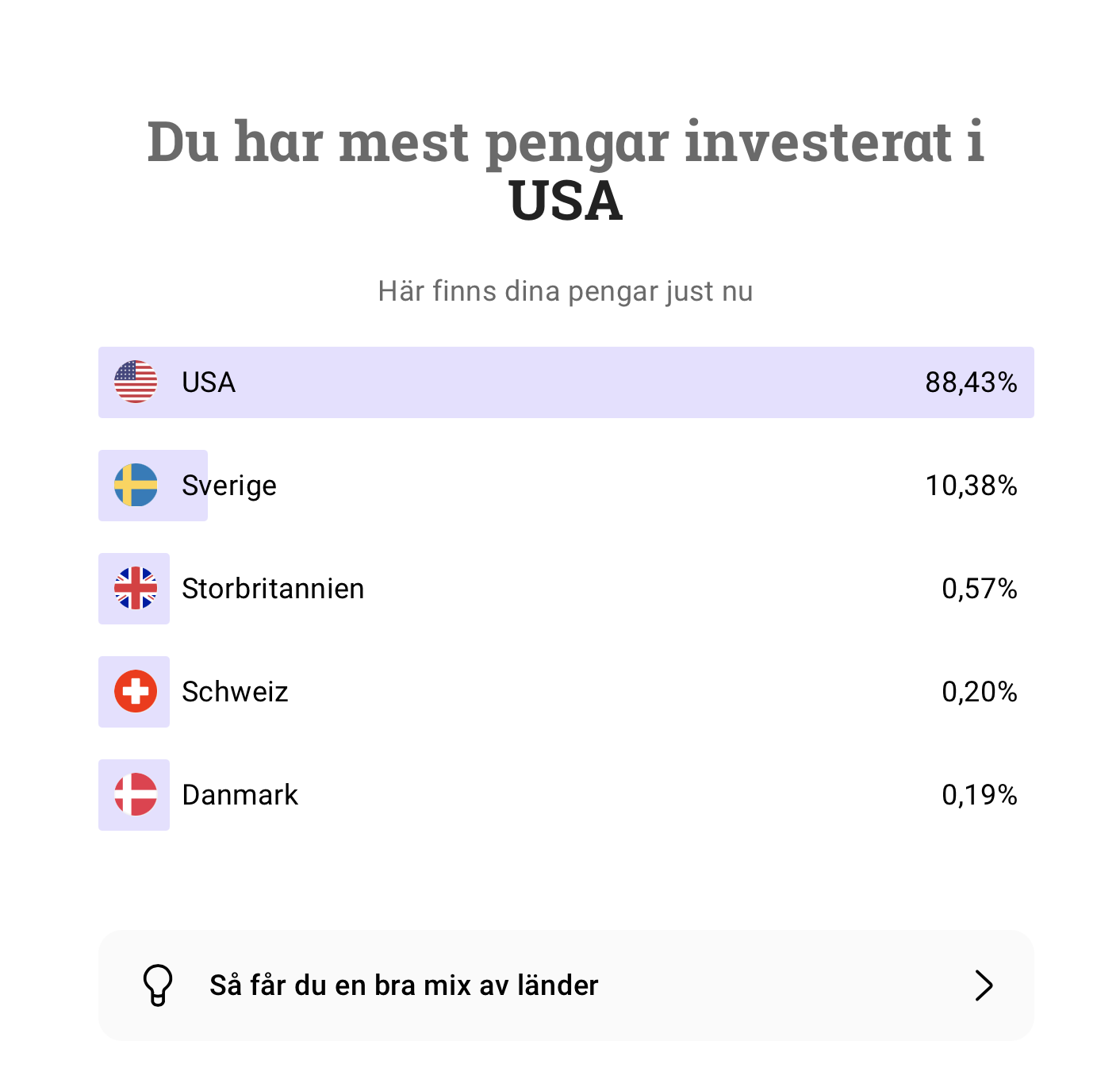Select the Danmark country label
This screenshot has height=1087, width=1120.
point(240,795)
